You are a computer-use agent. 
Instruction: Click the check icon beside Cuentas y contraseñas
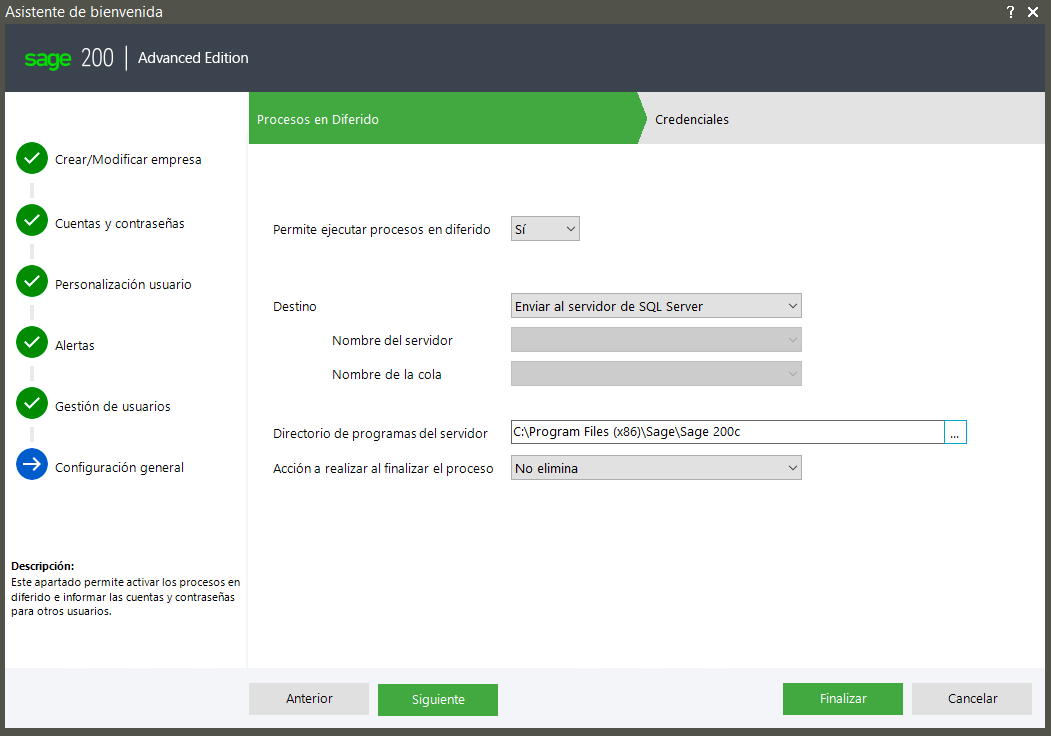[x=32, y=220]
